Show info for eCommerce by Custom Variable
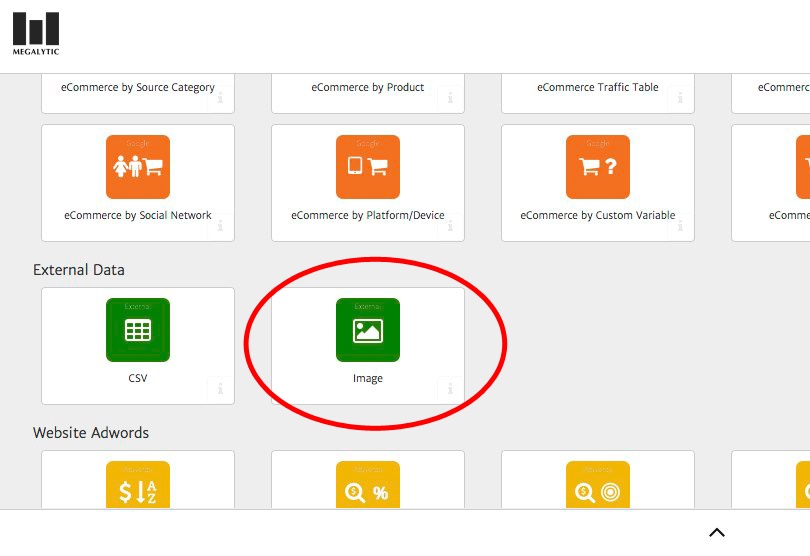The image size is (810, 556). tap(680, 226)
